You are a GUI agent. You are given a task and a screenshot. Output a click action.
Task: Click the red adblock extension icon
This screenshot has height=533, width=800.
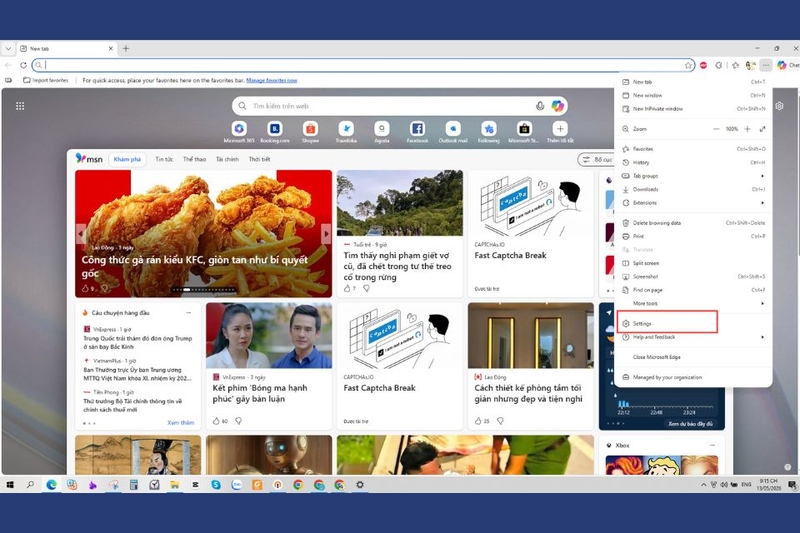tap(703, 65)
